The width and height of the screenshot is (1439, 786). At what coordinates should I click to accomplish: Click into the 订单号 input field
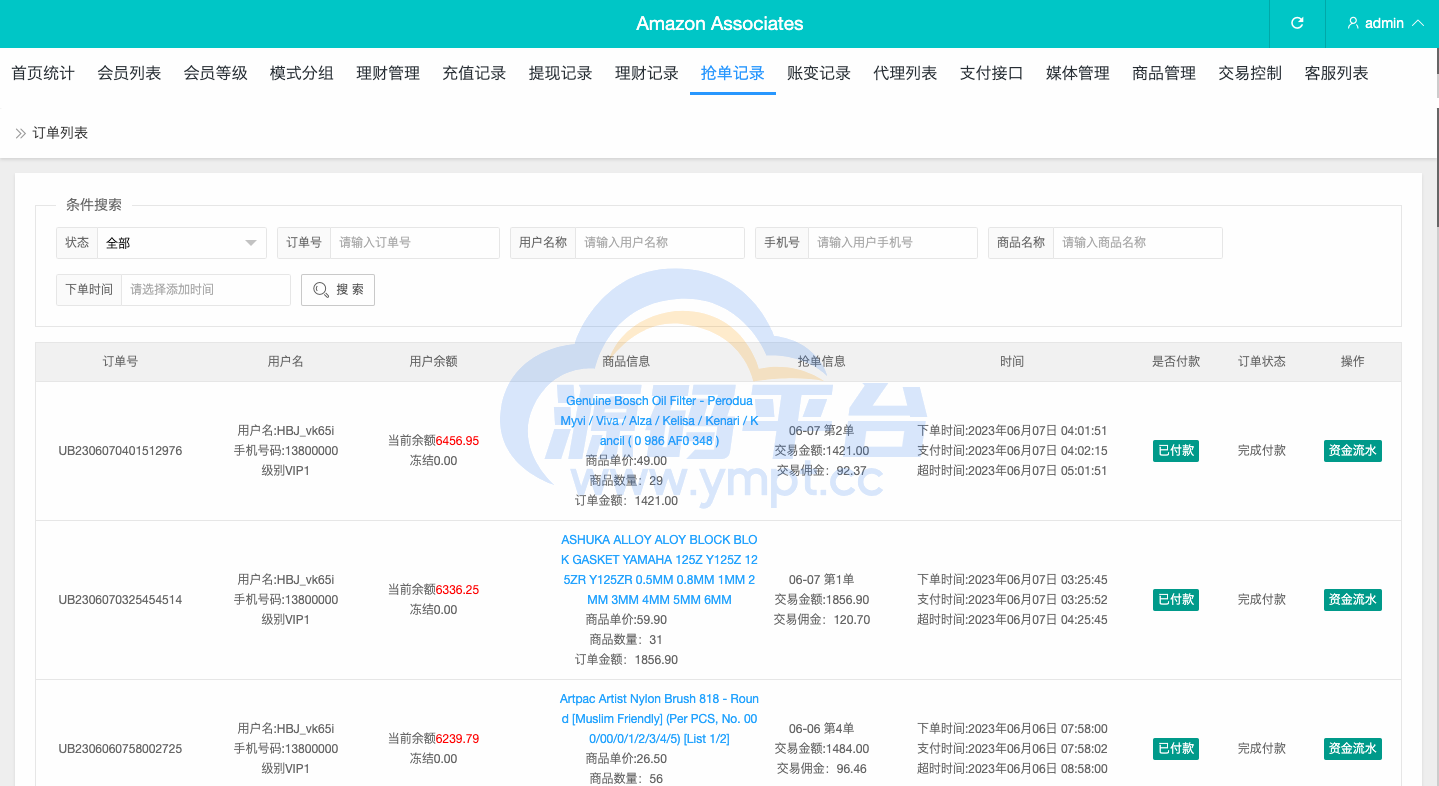tap(414, 243)
